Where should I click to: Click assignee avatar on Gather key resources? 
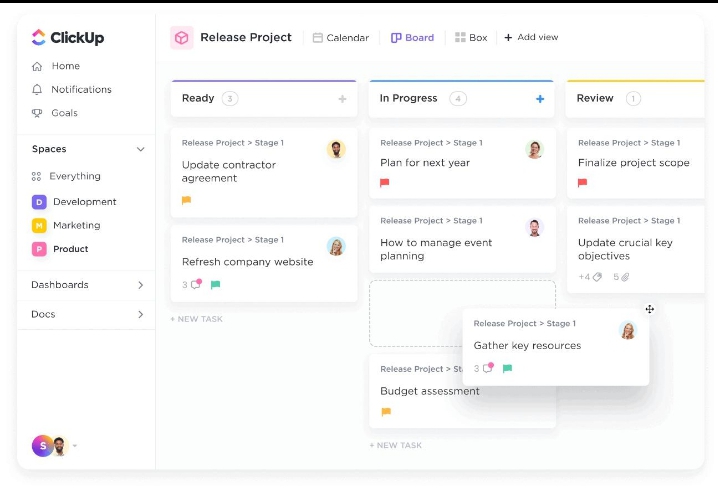click(628, 330)
